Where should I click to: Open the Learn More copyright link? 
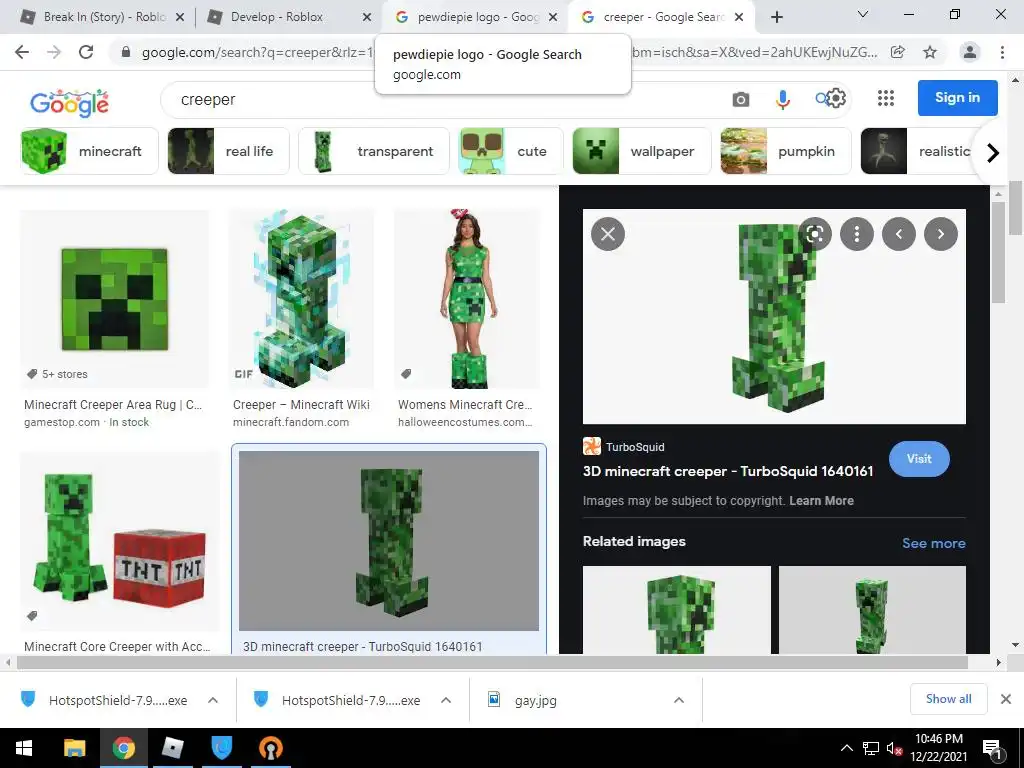(x=821, y=501)
